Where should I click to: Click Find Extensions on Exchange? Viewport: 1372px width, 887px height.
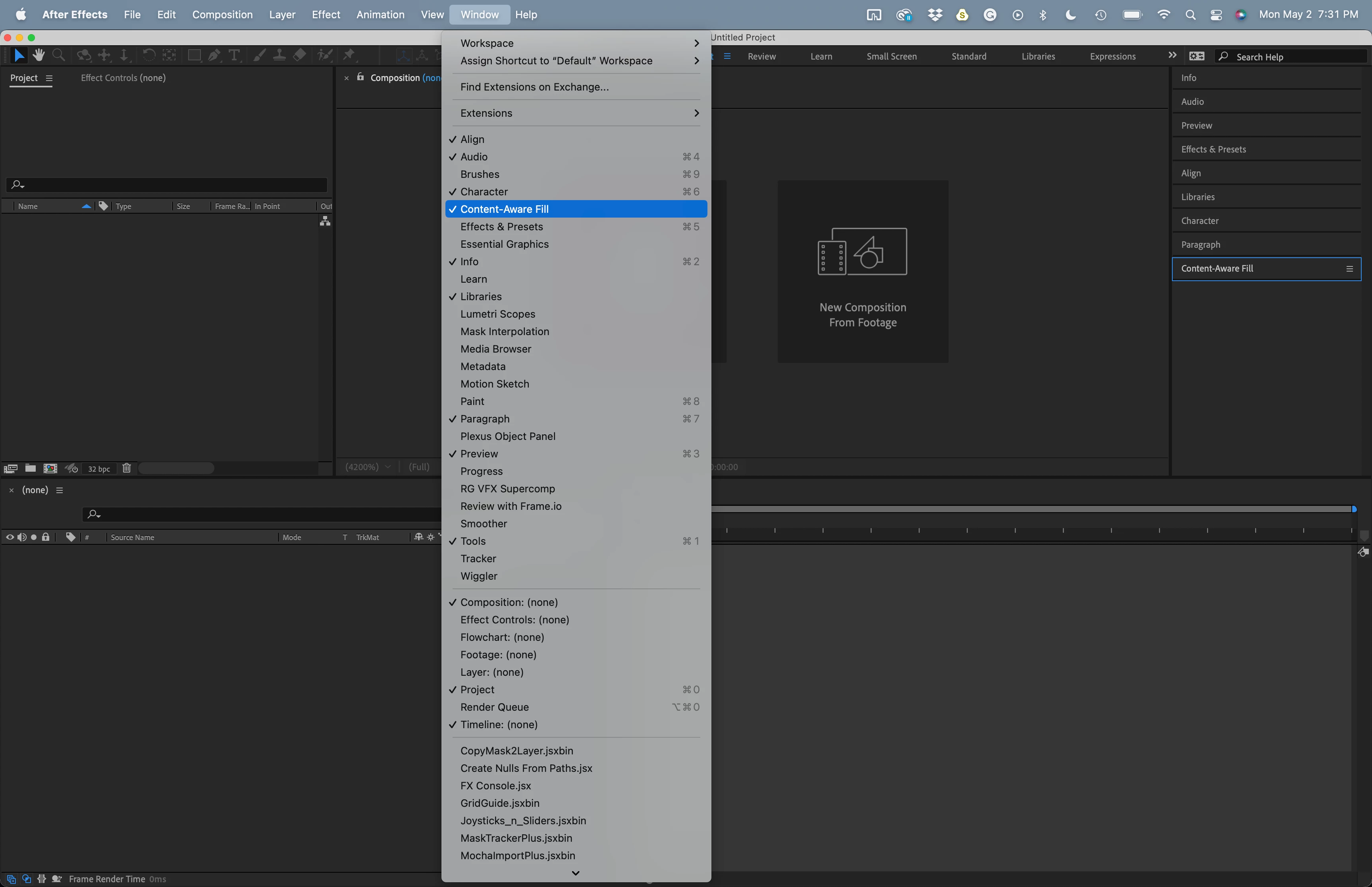pyautogui.click(x=534, y=87)
